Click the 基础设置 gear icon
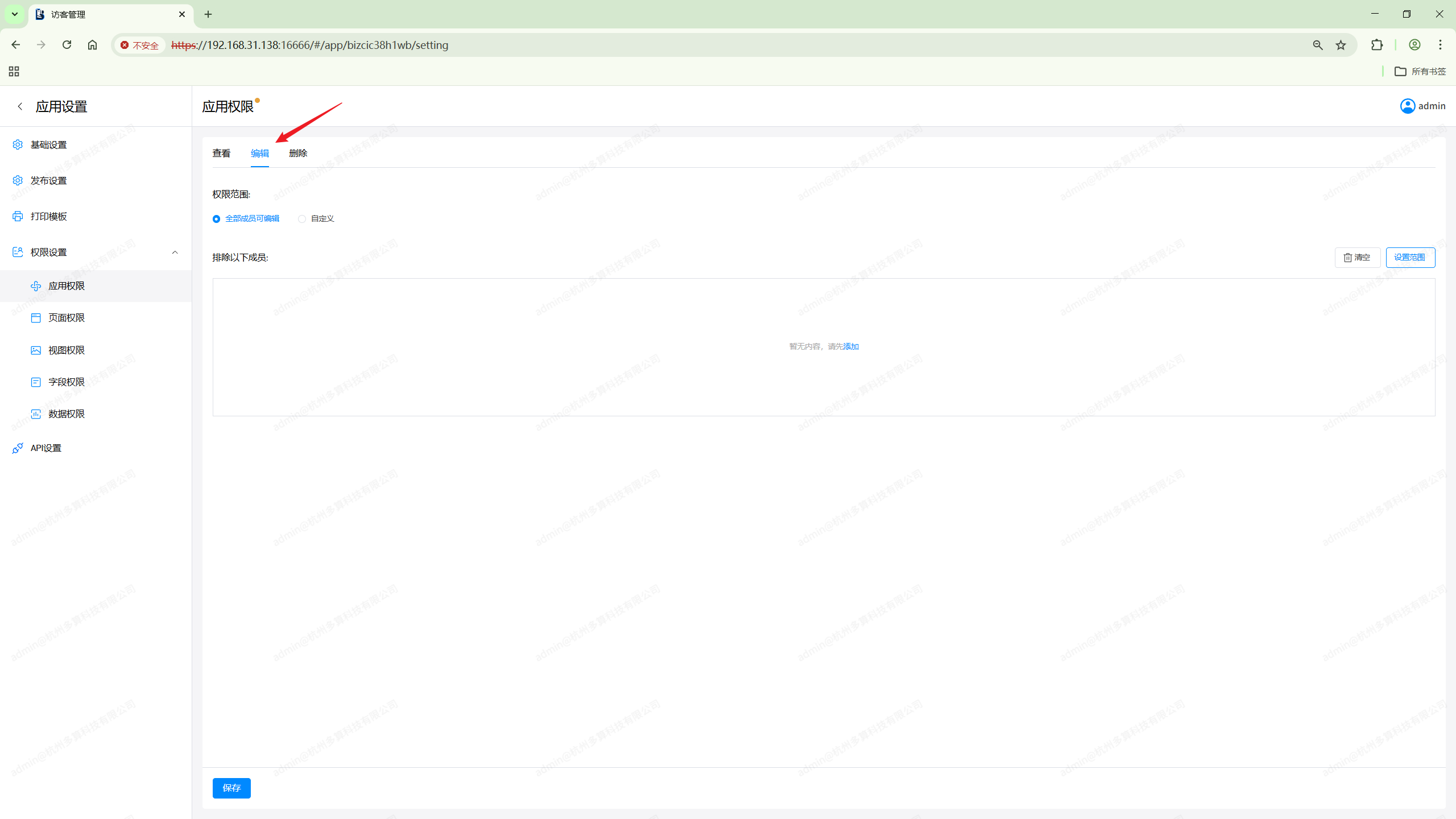This screenshot has height=819, width=1456. tap(18, 144)
